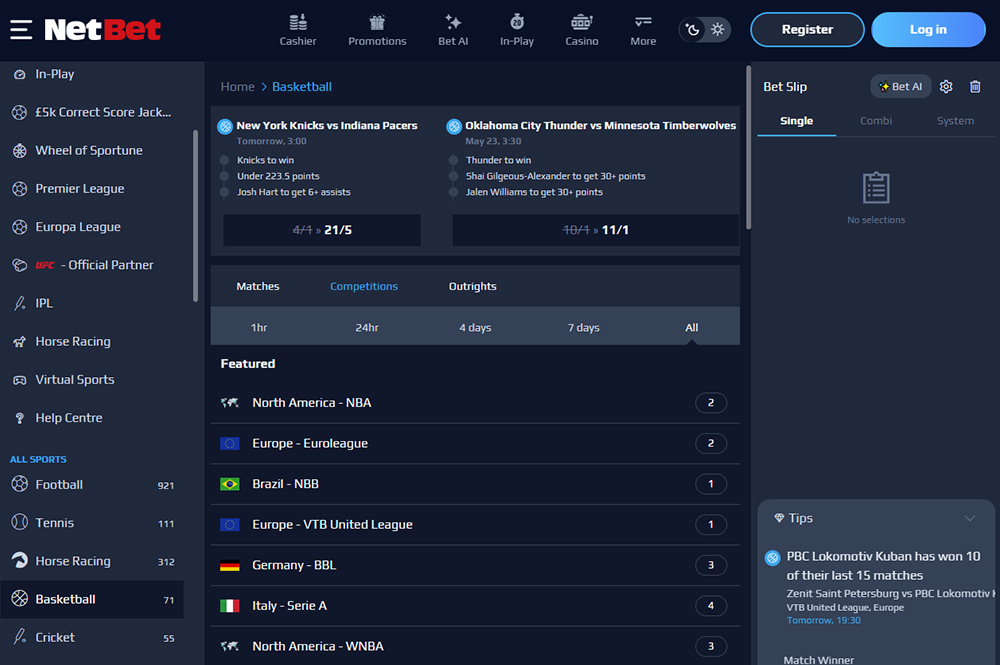Image resolution: width=1000 pixels, height=665 pixels.
Task: Go to Home breadcrumb
Action: click(237, 87)
